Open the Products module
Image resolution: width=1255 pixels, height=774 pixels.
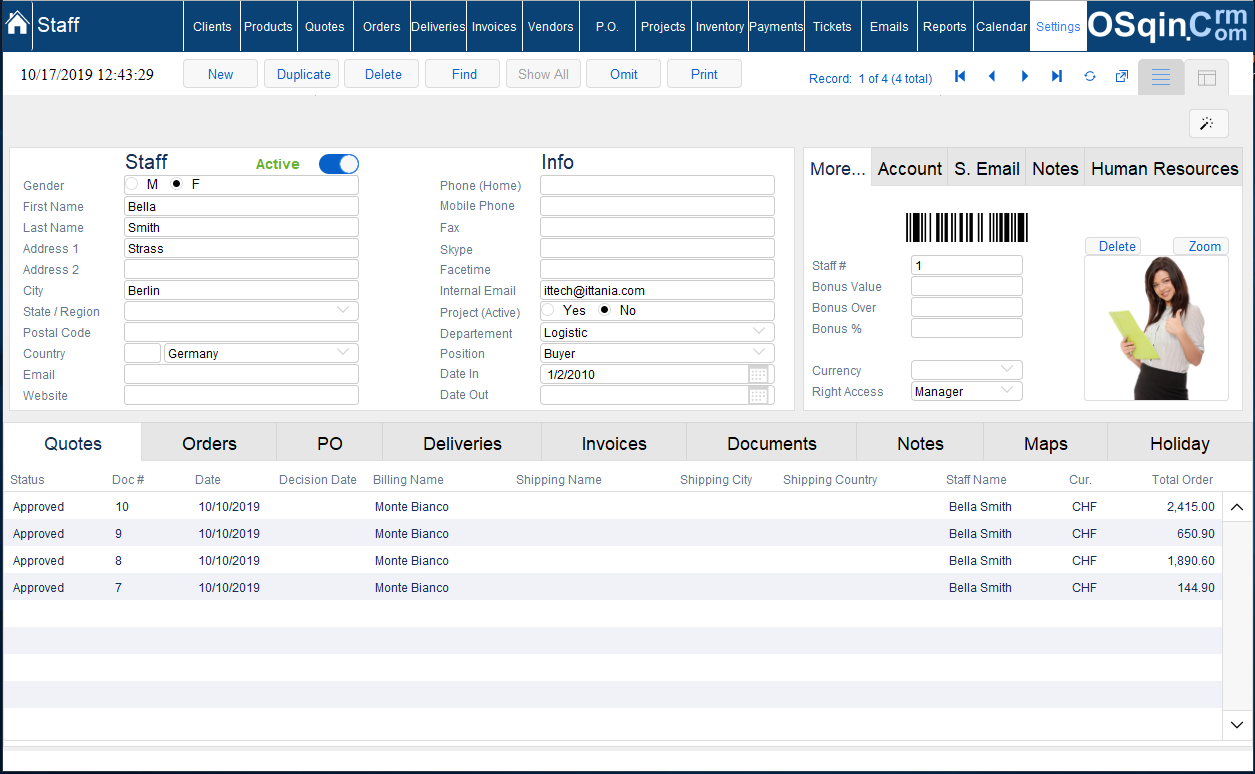(269, 26)
